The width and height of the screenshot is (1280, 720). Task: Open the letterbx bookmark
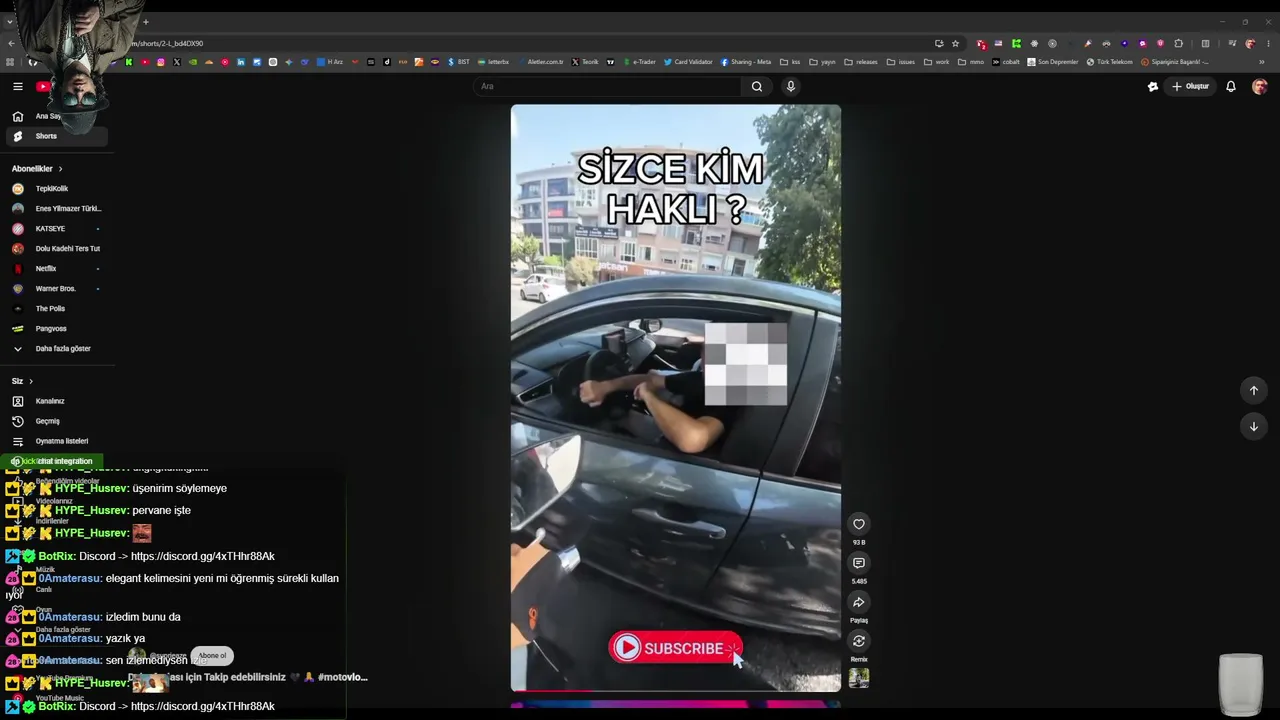(494, 62)
